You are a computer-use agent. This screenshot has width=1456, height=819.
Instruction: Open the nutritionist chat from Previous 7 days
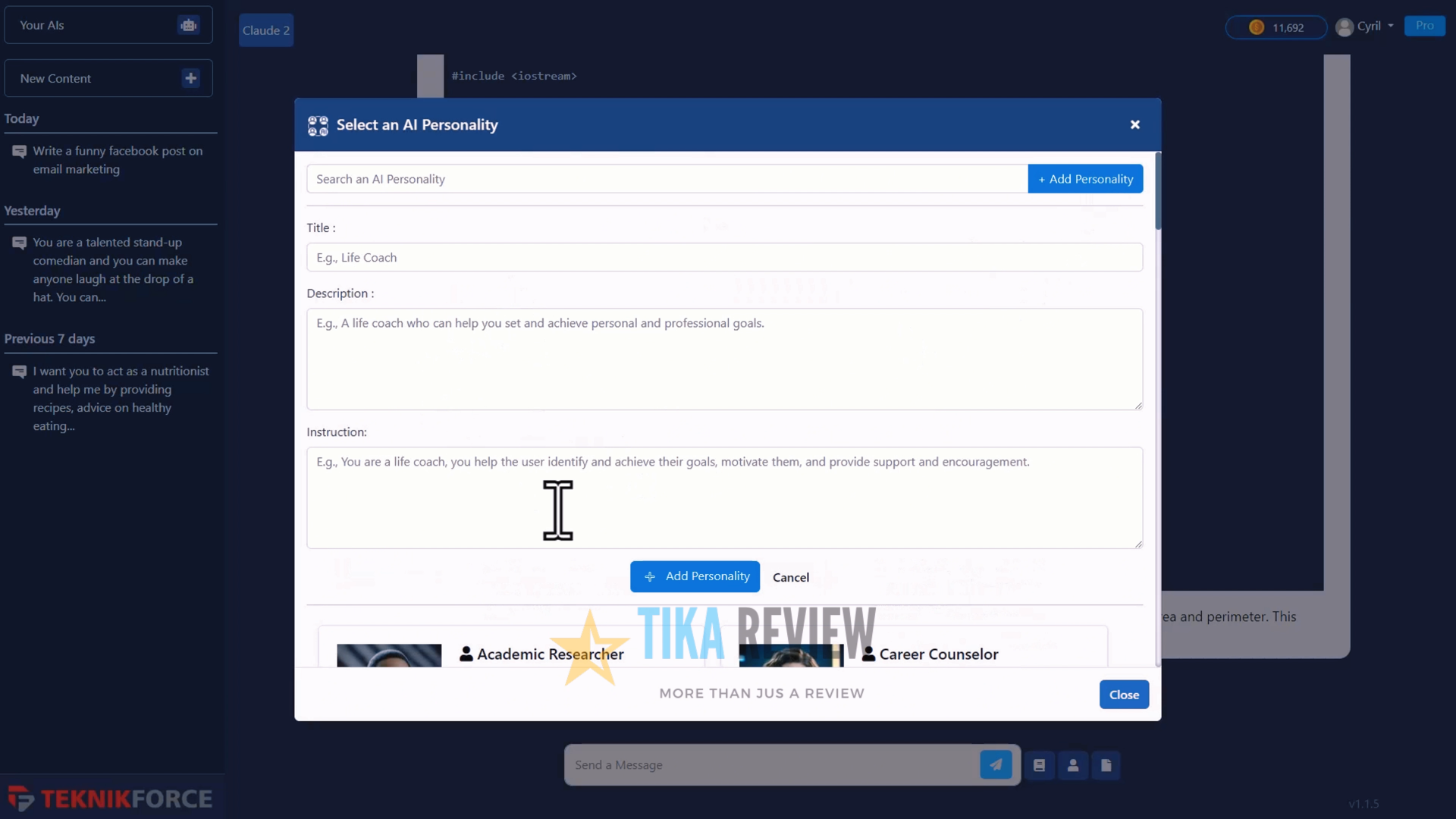108,398
